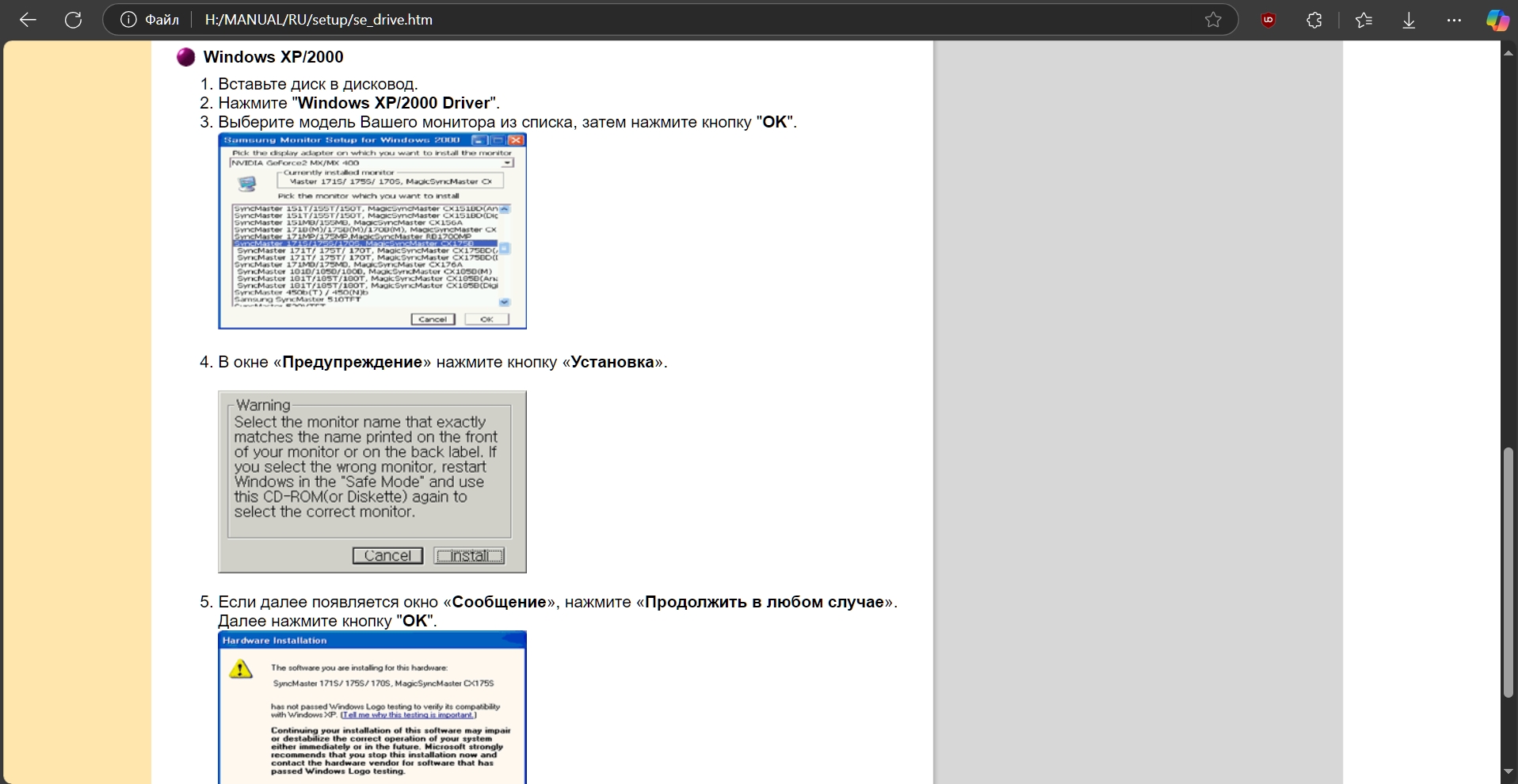Click the purple bullet beside Windows XP/2000
This screenshot has height=784, width=1518.
pos(186,57)
